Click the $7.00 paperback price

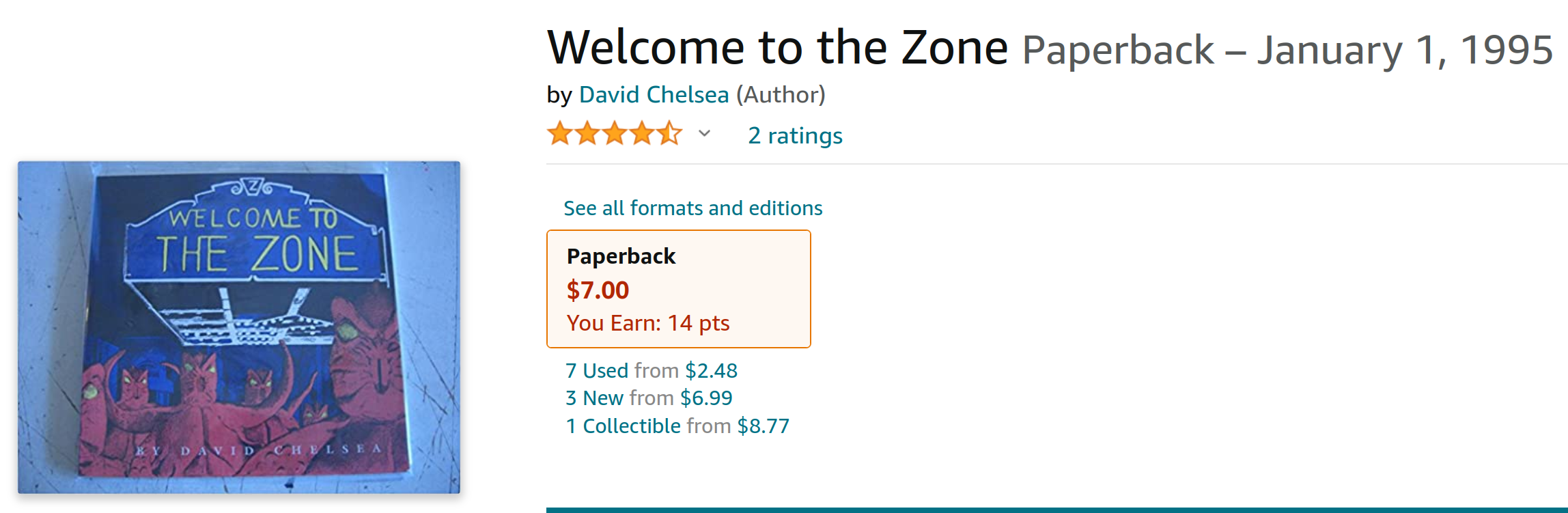click(598, 290)
